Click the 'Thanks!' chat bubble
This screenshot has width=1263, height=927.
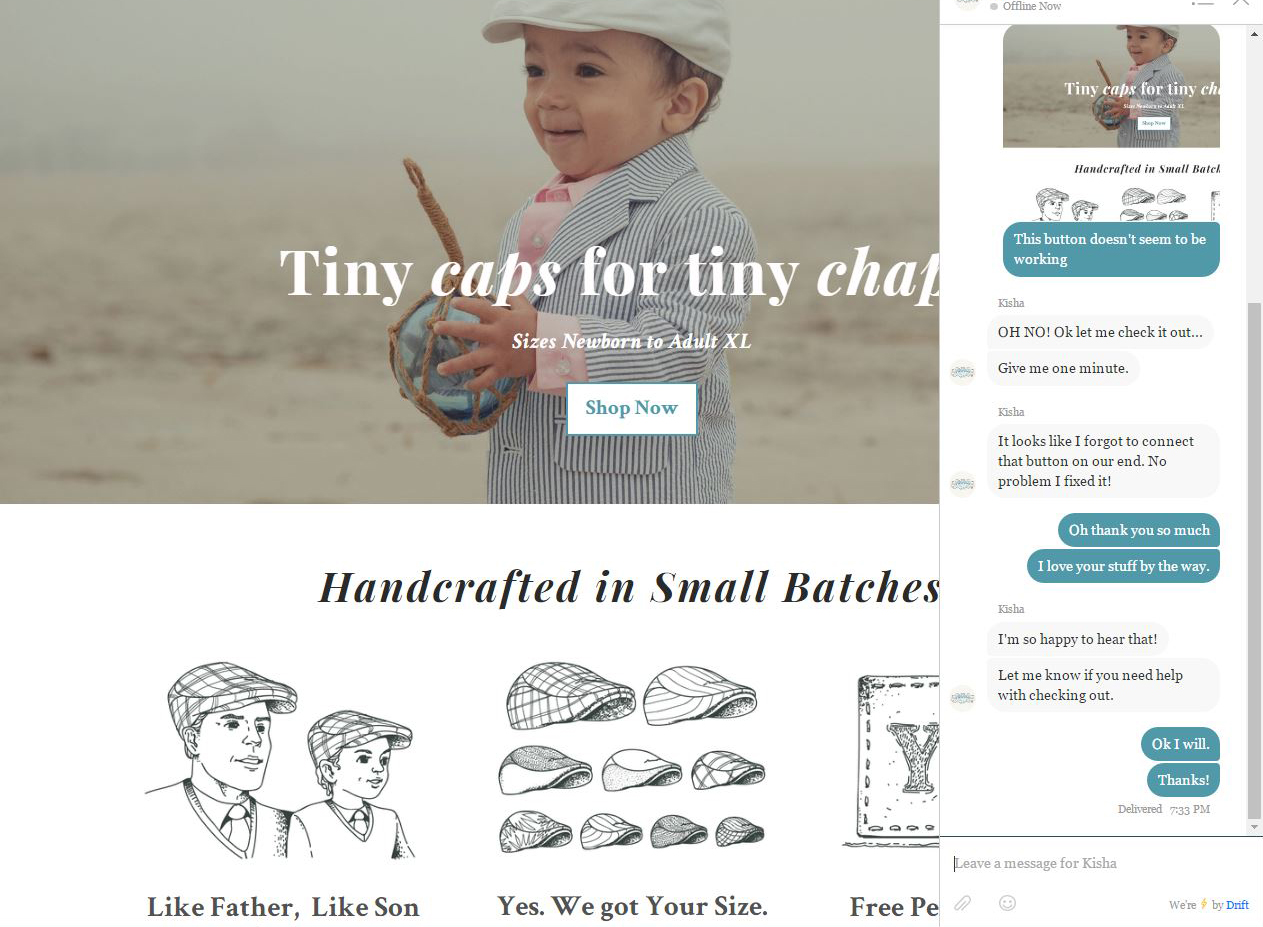click(x=1183, y=780)
